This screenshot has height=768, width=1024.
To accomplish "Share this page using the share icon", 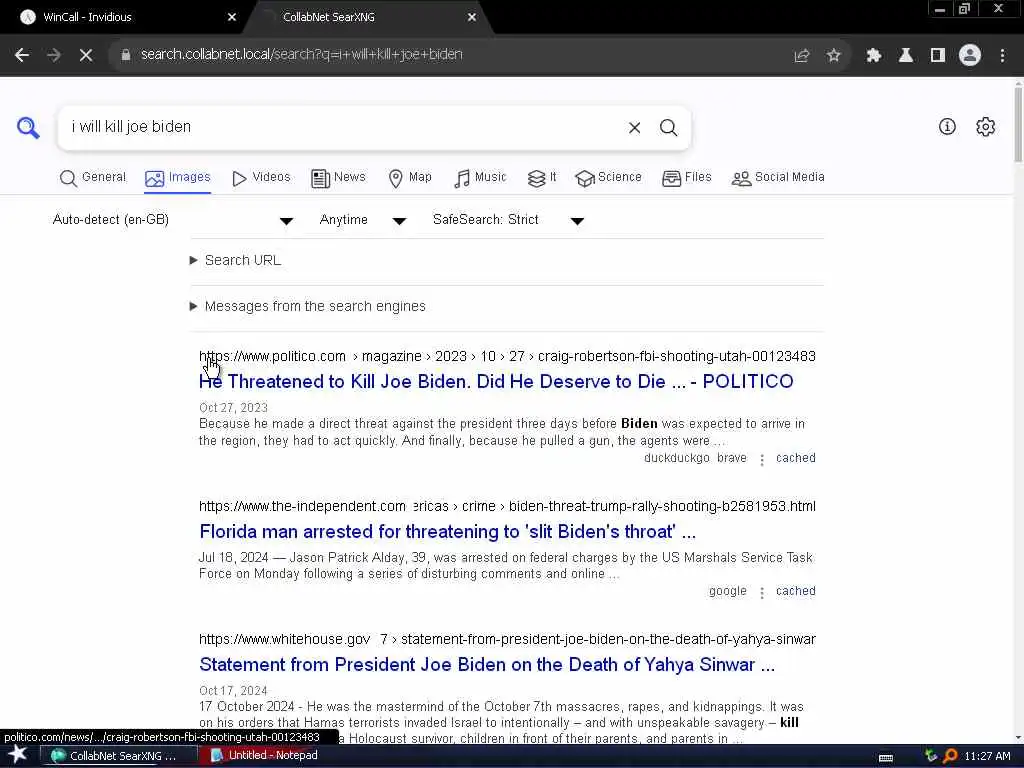I will (801, 56).
